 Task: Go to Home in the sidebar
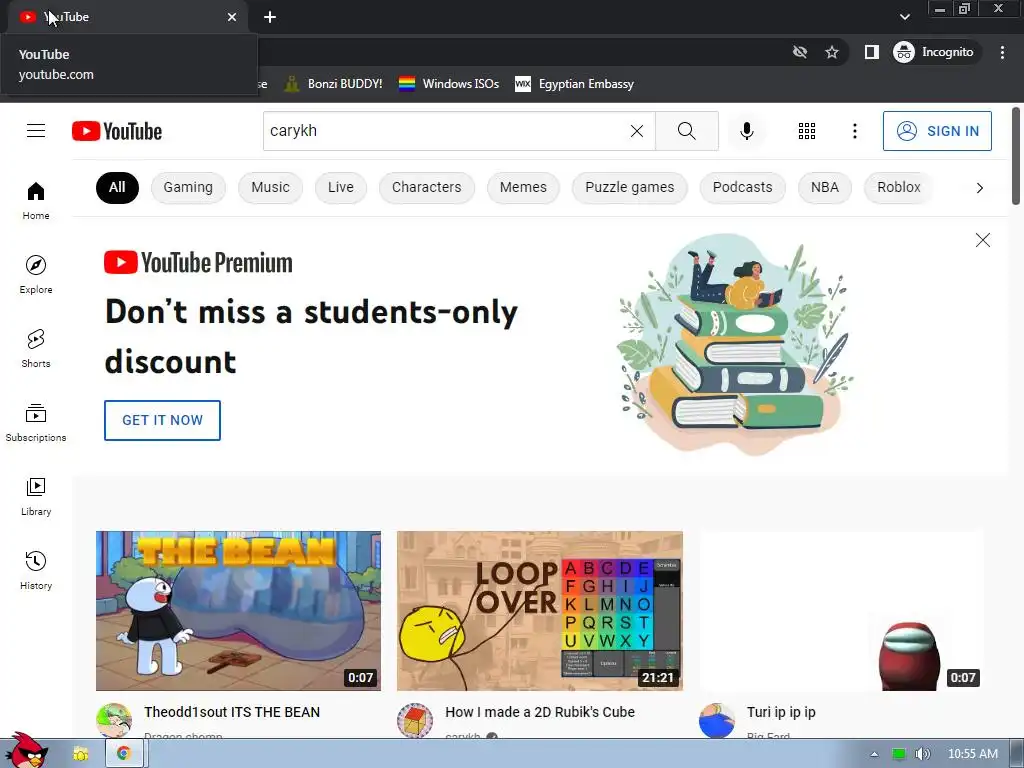coord(36,200)
